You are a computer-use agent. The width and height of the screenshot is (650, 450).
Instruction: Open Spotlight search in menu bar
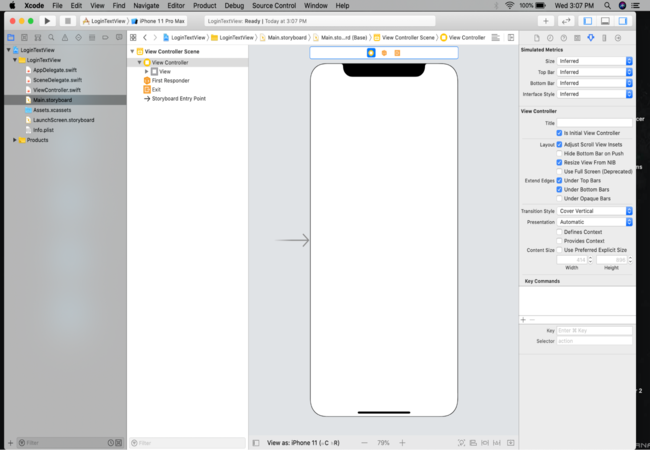[607, 5]
